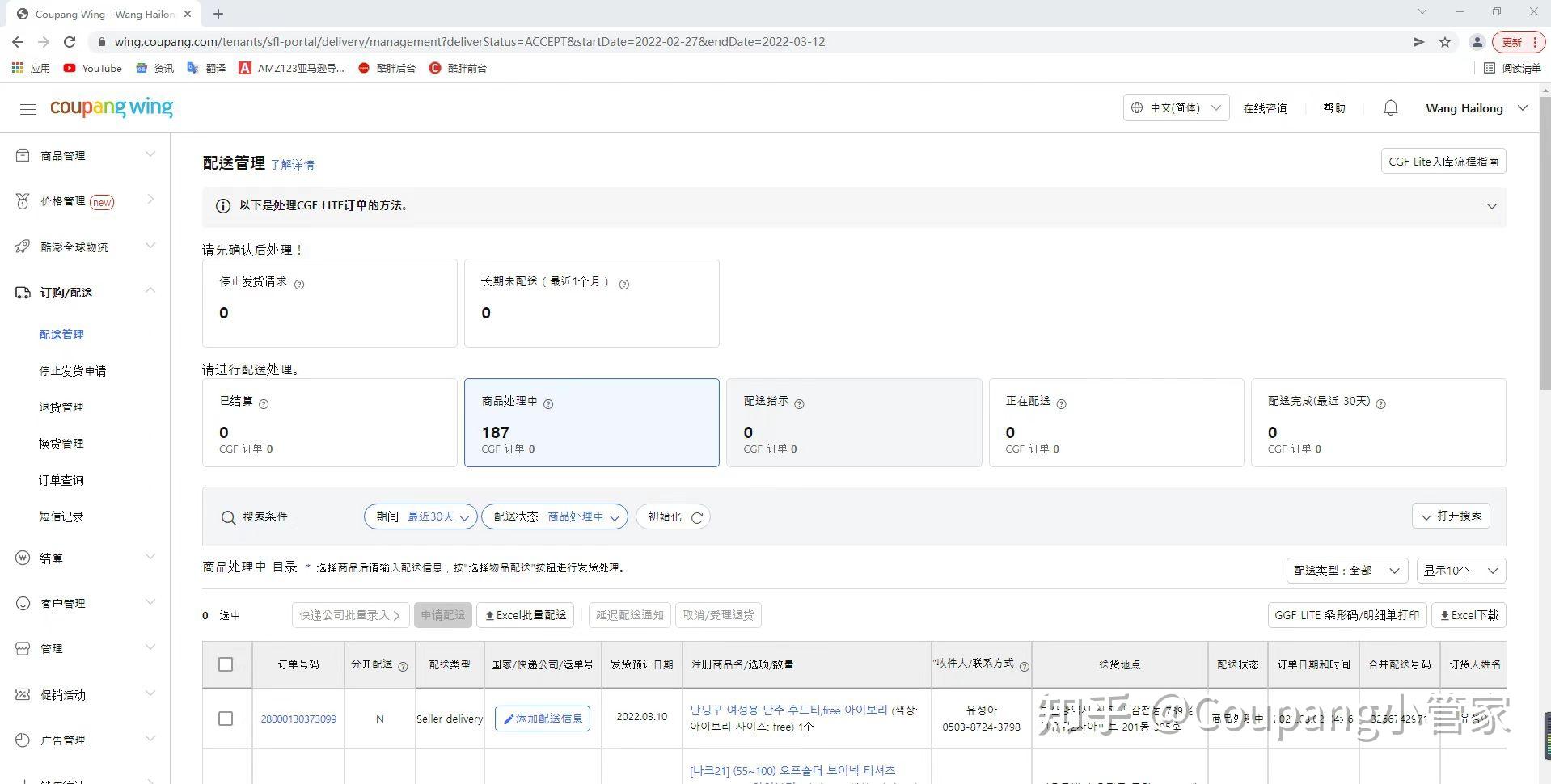Click 在线咨询 in top bar
Screen dimensions: 1551x784
1266,108
